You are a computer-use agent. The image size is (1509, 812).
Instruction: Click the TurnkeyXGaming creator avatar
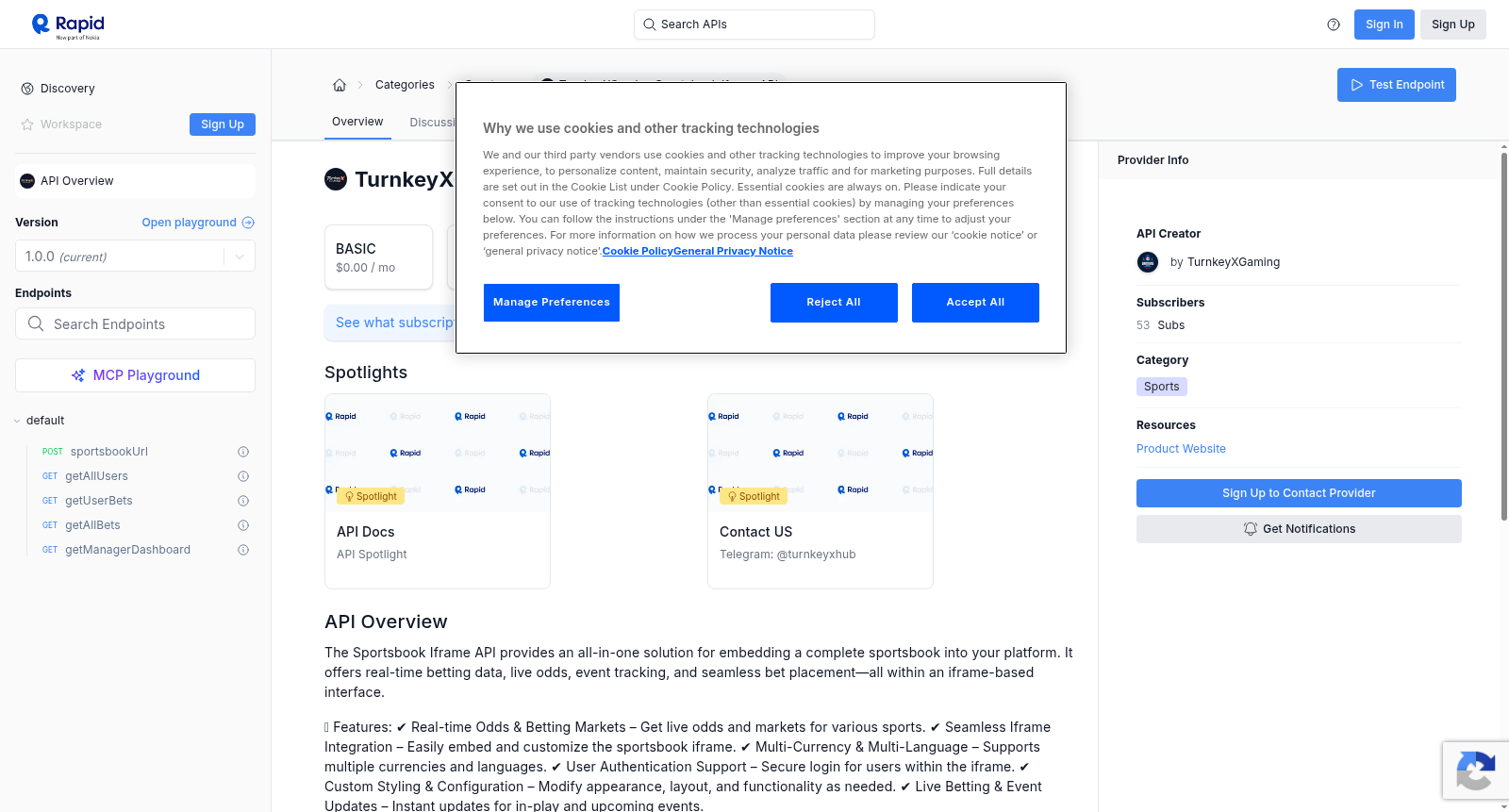coord(1148,262)
